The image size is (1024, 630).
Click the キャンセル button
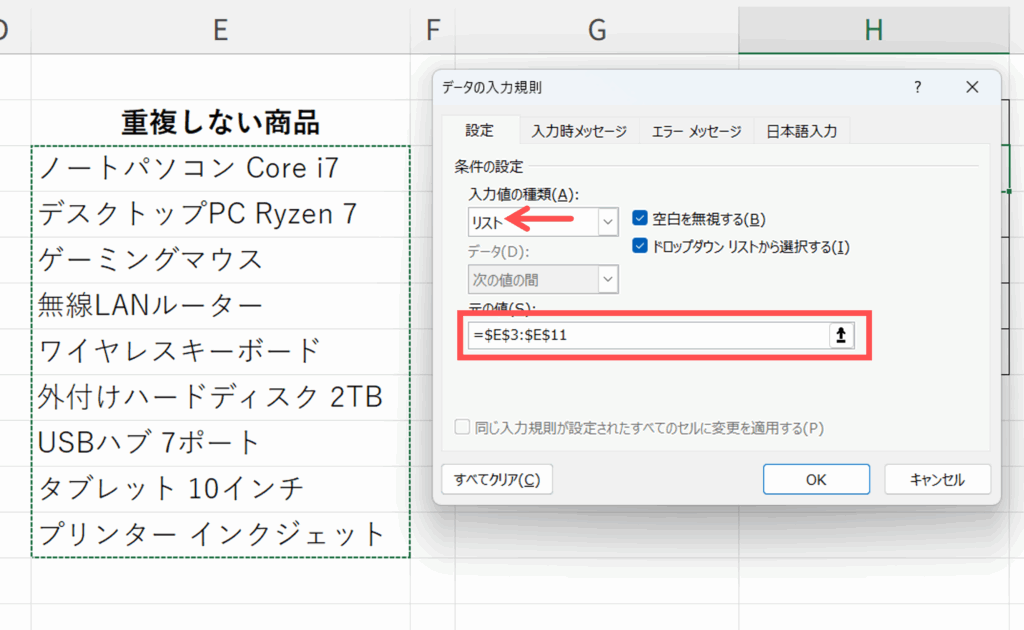click(937, 480)
